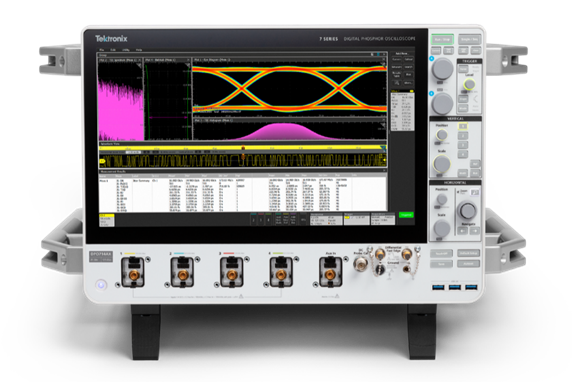
Task: Click the Navigate left arrow button
Action: 462,231
